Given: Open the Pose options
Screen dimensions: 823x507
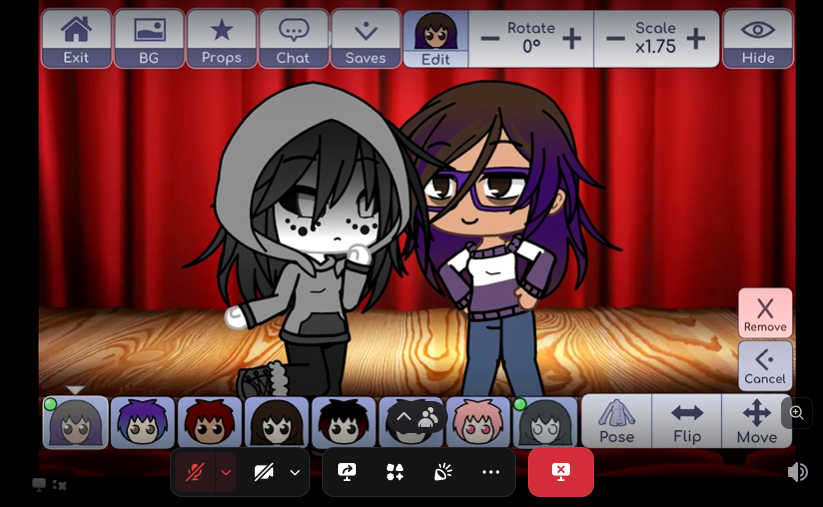Looking at the screenshot, I should pyautogui.click(x=617, y=421).
